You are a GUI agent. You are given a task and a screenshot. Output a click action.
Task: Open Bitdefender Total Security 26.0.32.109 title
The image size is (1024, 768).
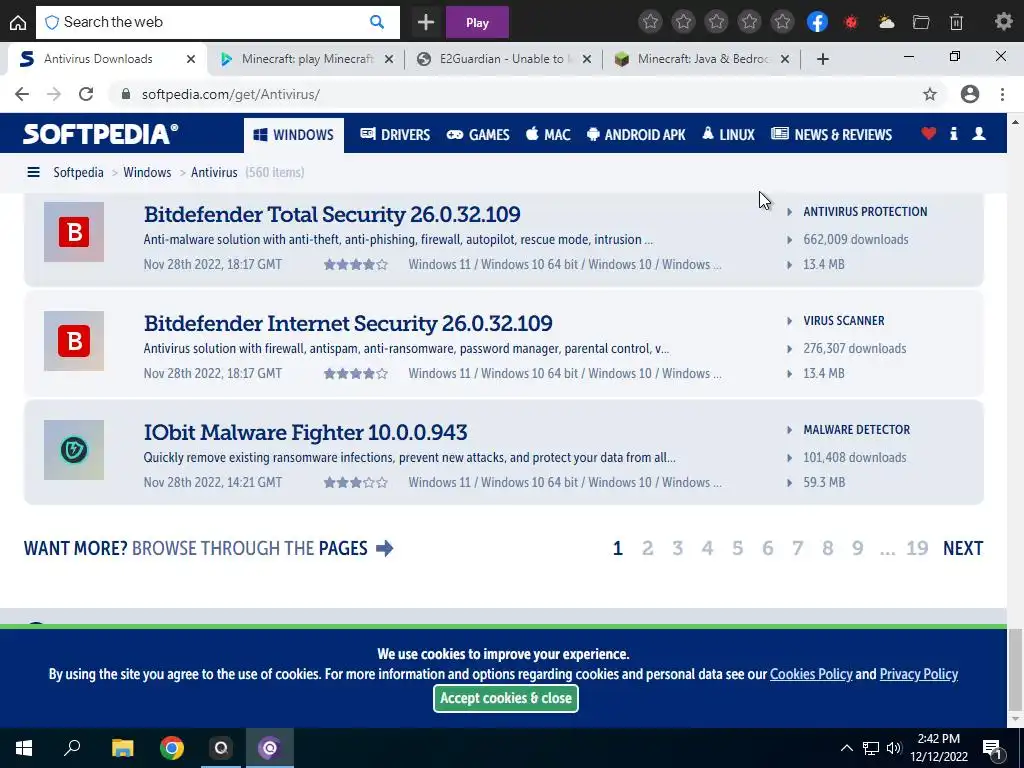pyautogui.click(x=332, y=214)
